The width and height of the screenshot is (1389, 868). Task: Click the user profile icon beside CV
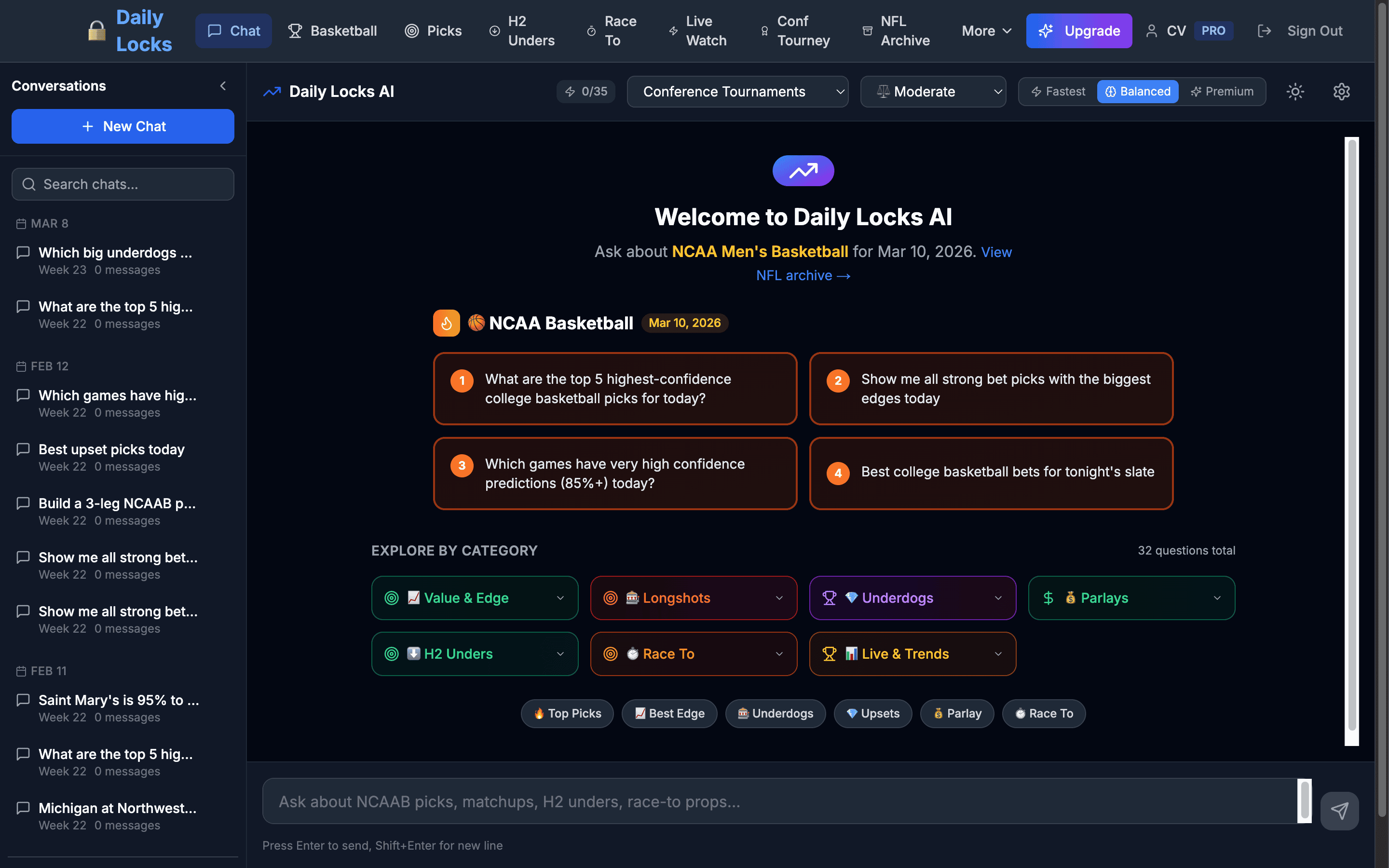[1151, 31]
